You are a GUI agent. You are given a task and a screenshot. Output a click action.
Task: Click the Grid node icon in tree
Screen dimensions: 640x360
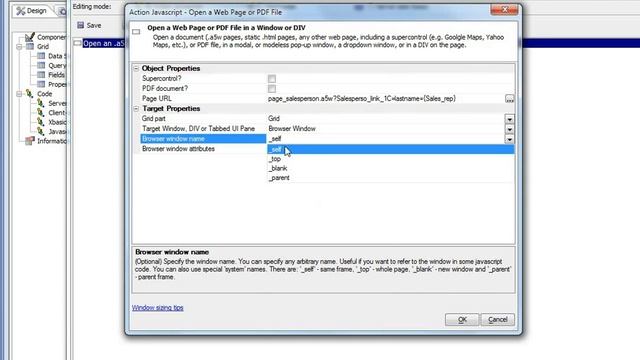(x=30, y=47)
